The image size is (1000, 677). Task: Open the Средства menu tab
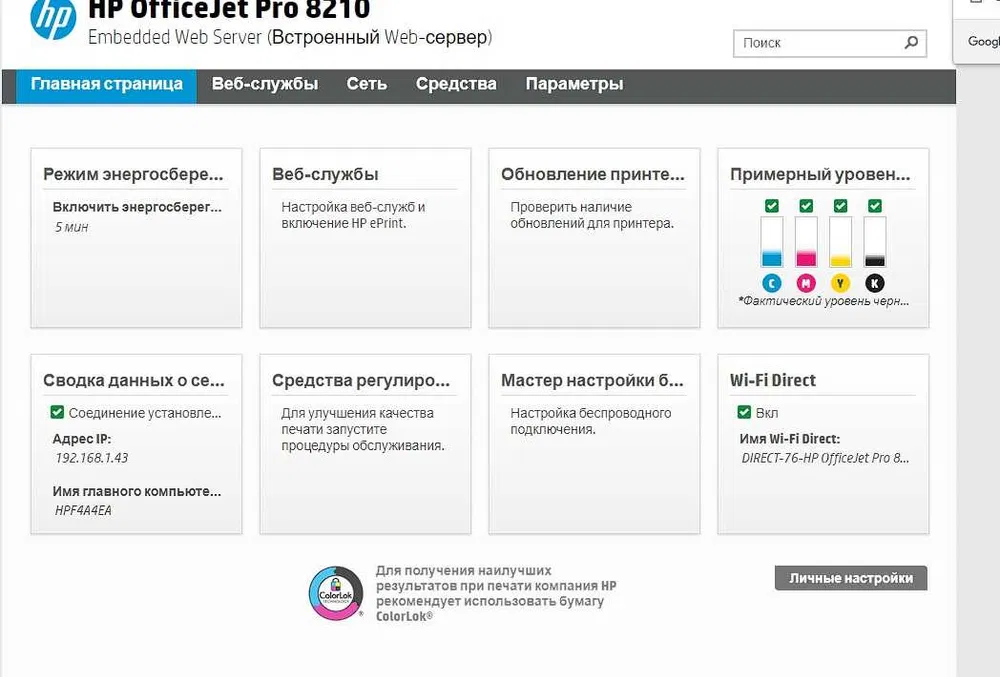(456, 84)
